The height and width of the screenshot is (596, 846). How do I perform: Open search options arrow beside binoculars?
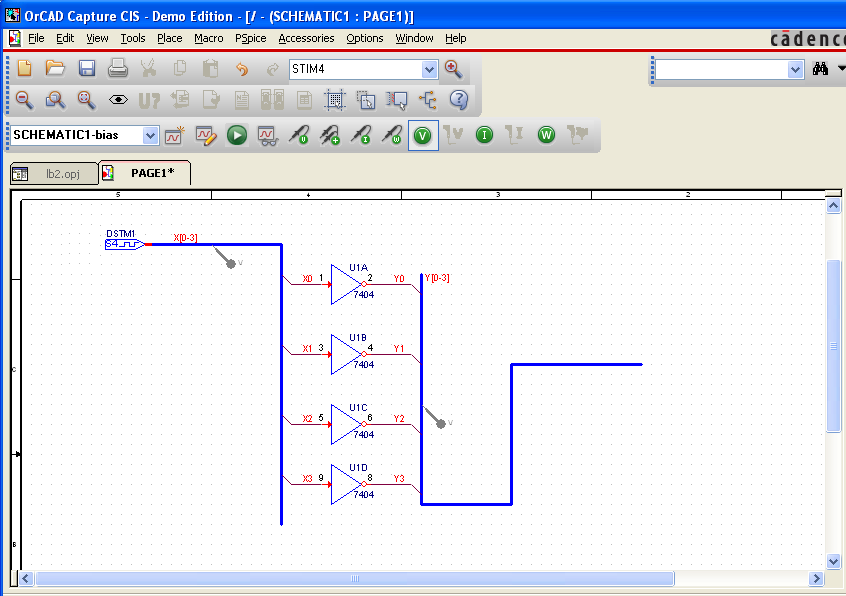tap(841, 68)
